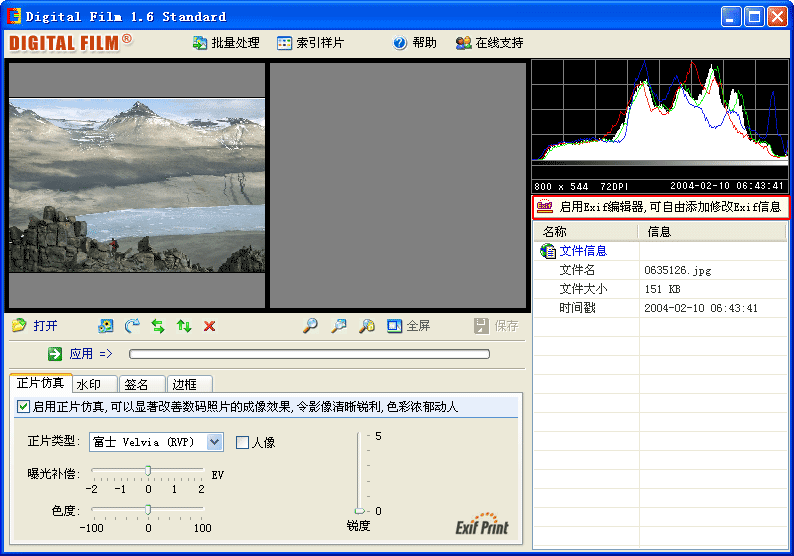
Task: Click the 800 x 544 72DPI text
Action: click(x=581, y=186)
